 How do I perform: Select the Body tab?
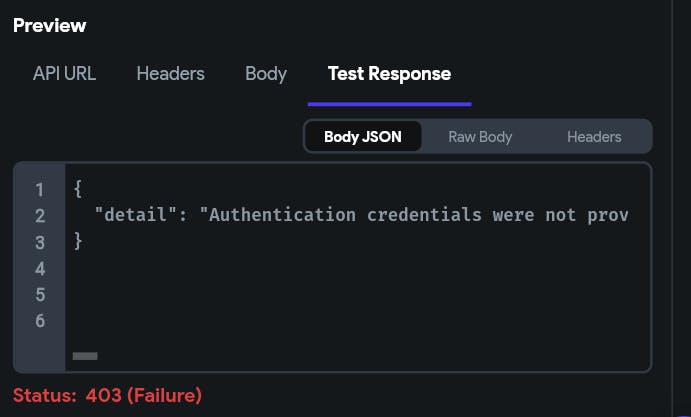(x=266, y=74)
